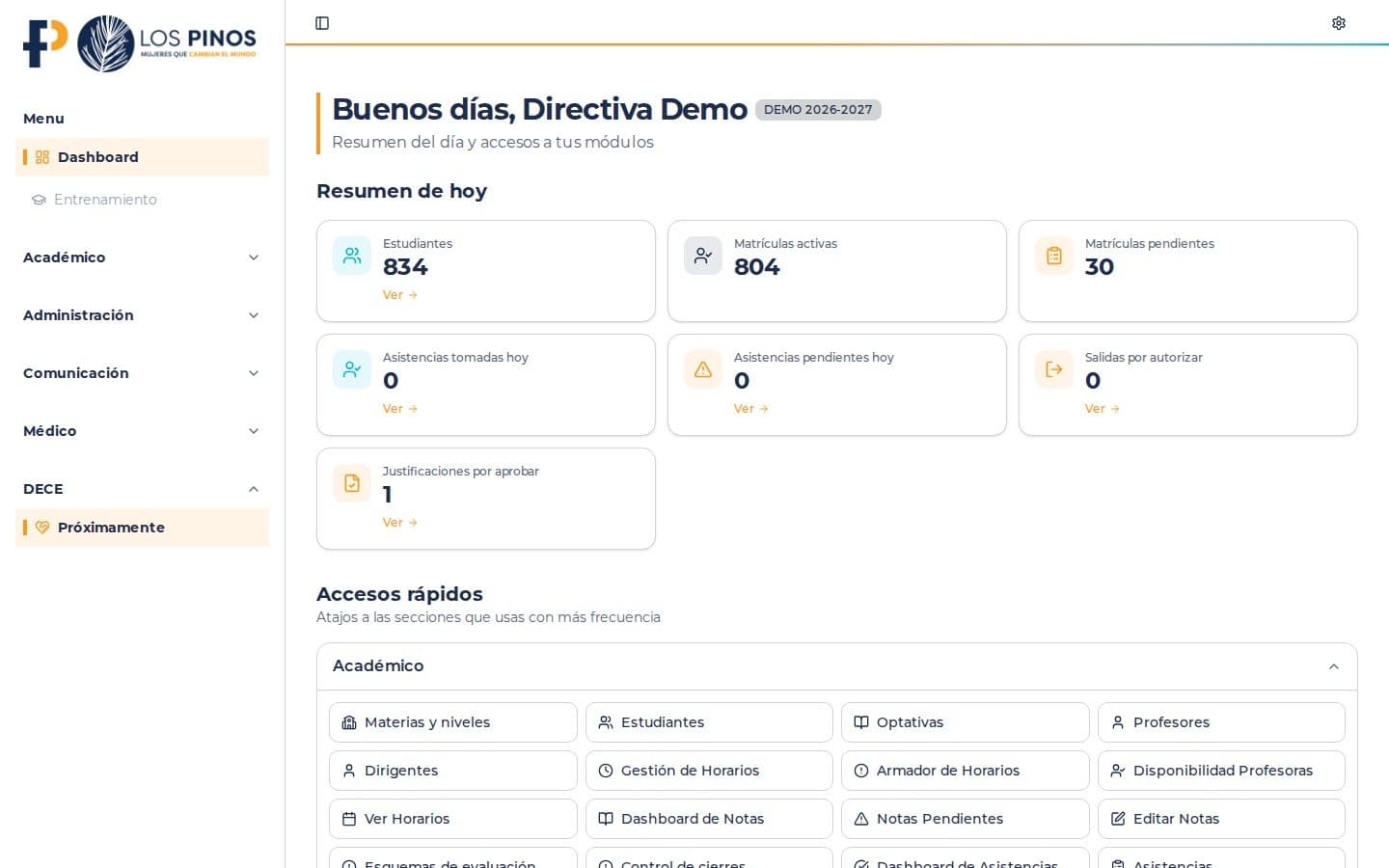
Task: Click the Dashboard grid icon in sidebar
Action: click(x=42, y=157)
